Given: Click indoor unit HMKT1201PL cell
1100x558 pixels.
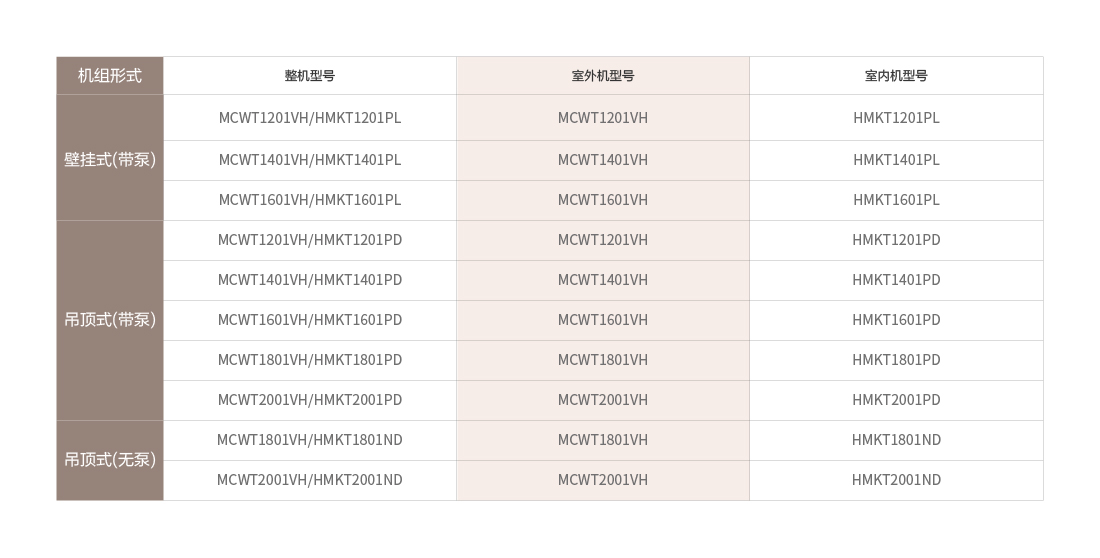Looking at the screenshot, I should (896, 118).
